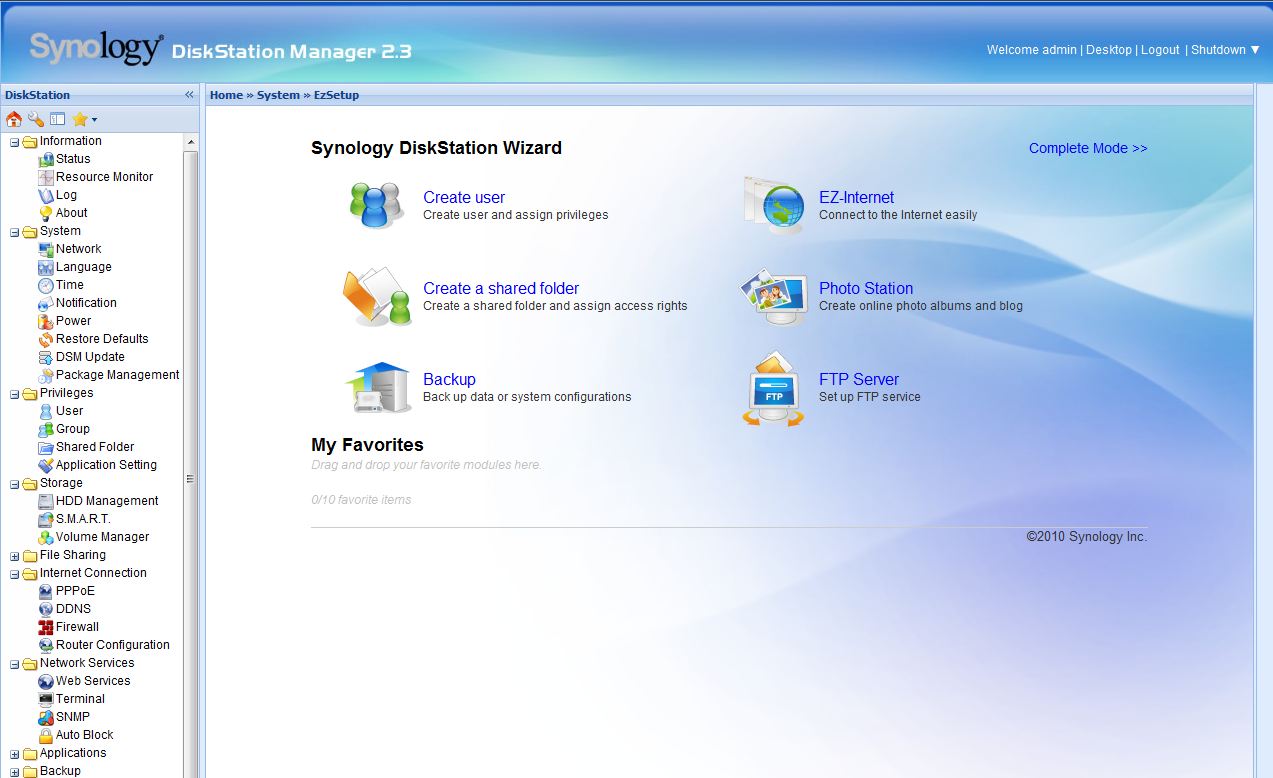The image size is (1273, 778).
Task: Collapse the Network Services folder
Action: (14, 664)
